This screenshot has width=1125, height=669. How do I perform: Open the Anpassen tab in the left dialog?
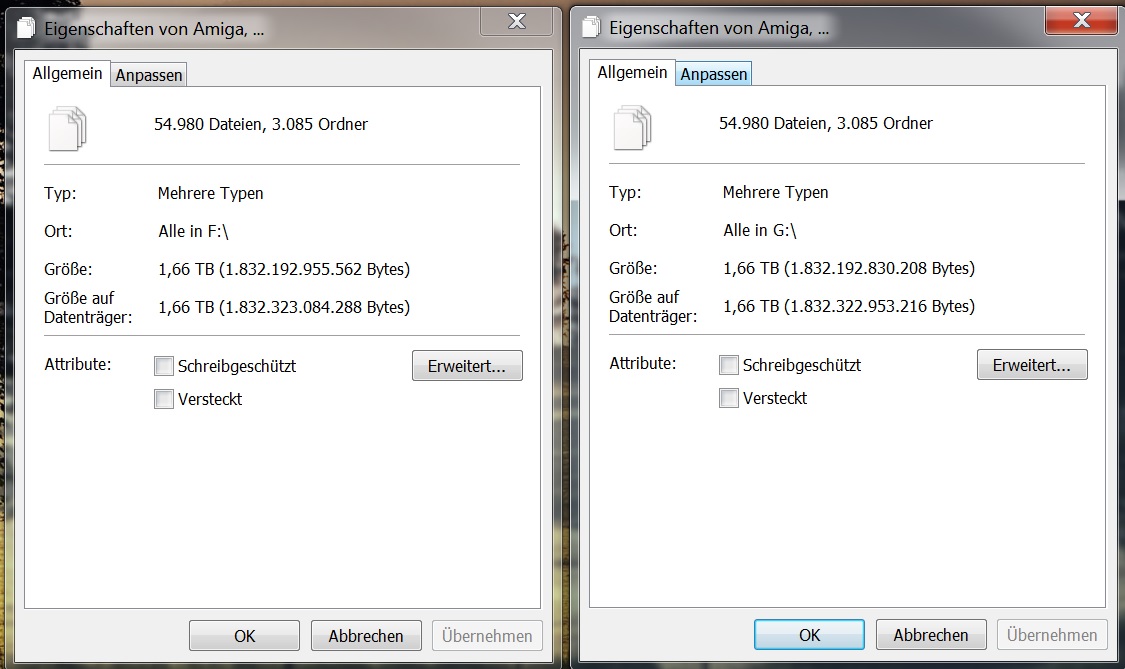[x=149, y=75]
